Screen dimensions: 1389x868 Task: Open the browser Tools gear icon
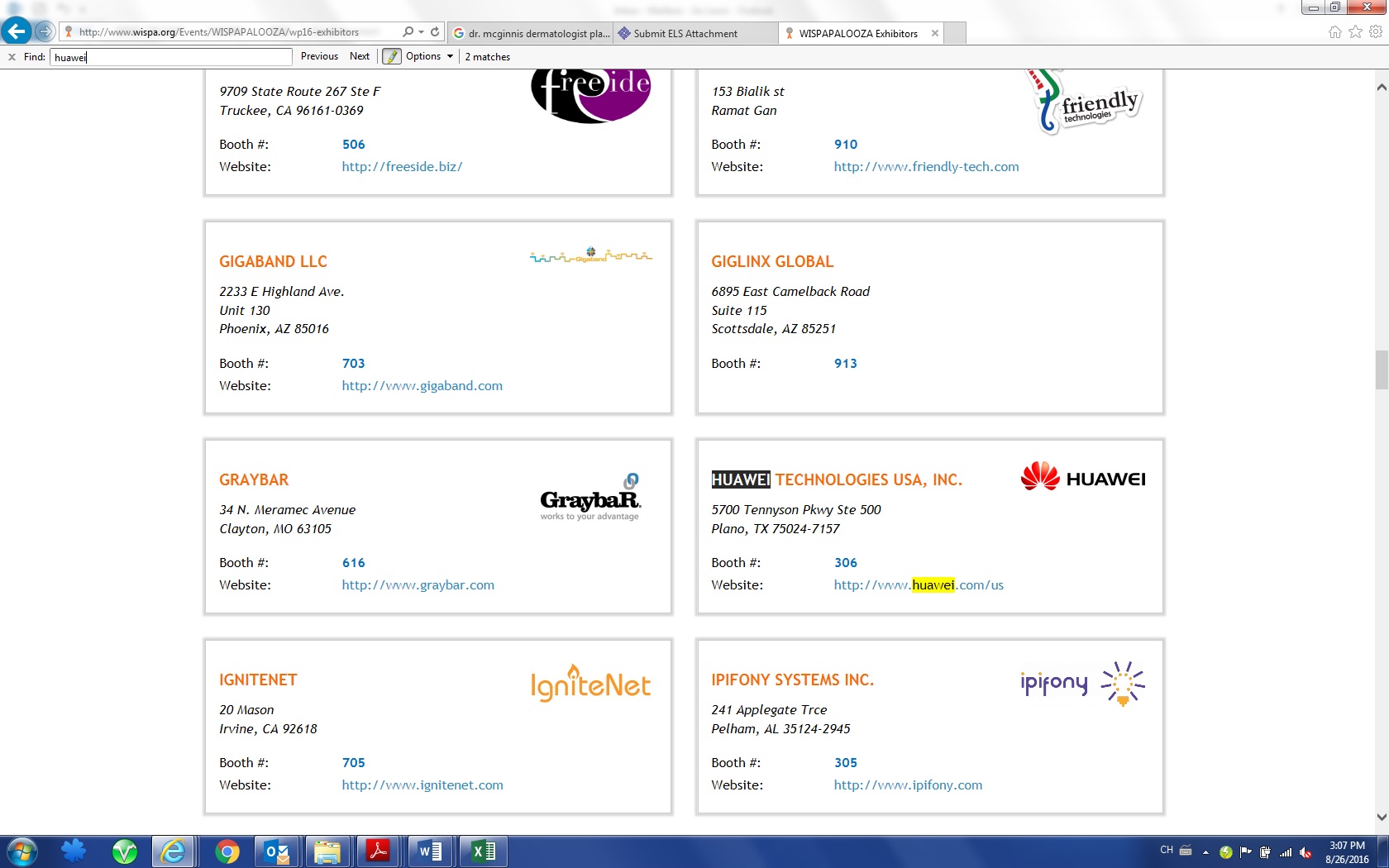tap(1376, 32)
